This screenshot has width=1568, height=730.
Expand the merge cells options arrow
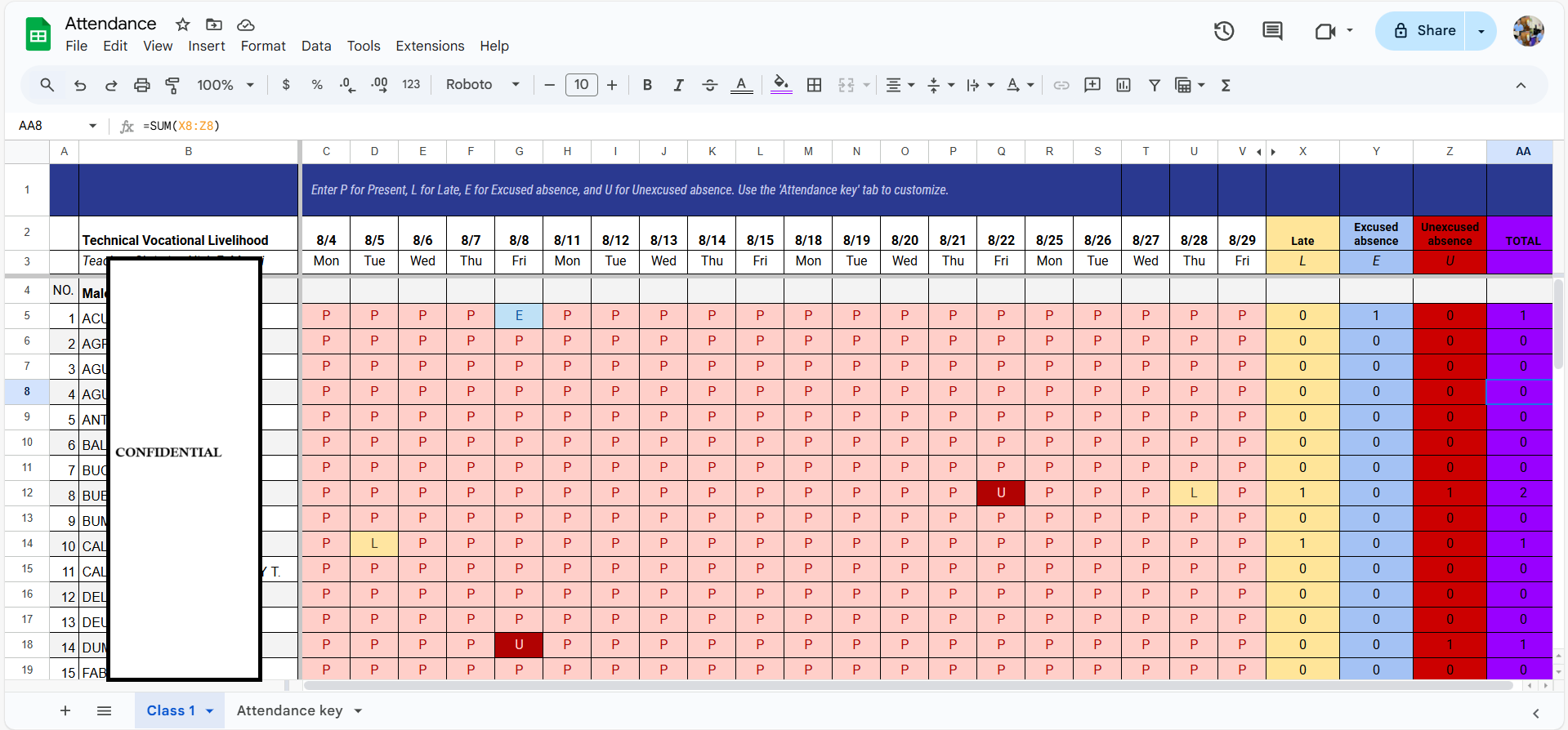pos(866,85)
